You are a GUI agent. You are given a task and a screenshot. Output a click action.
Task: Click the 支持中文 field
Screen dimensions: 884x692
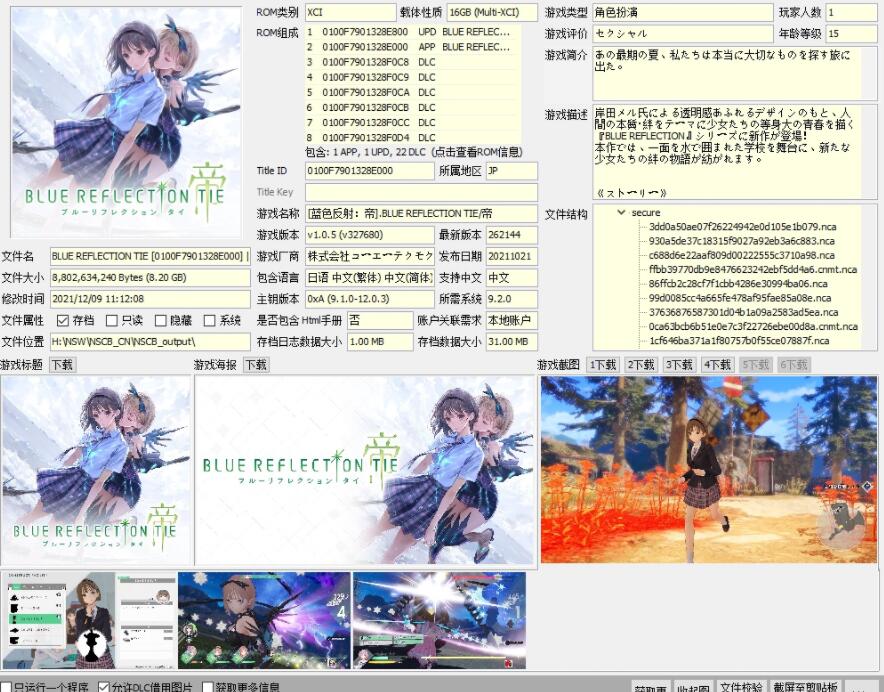coord(512,278)
